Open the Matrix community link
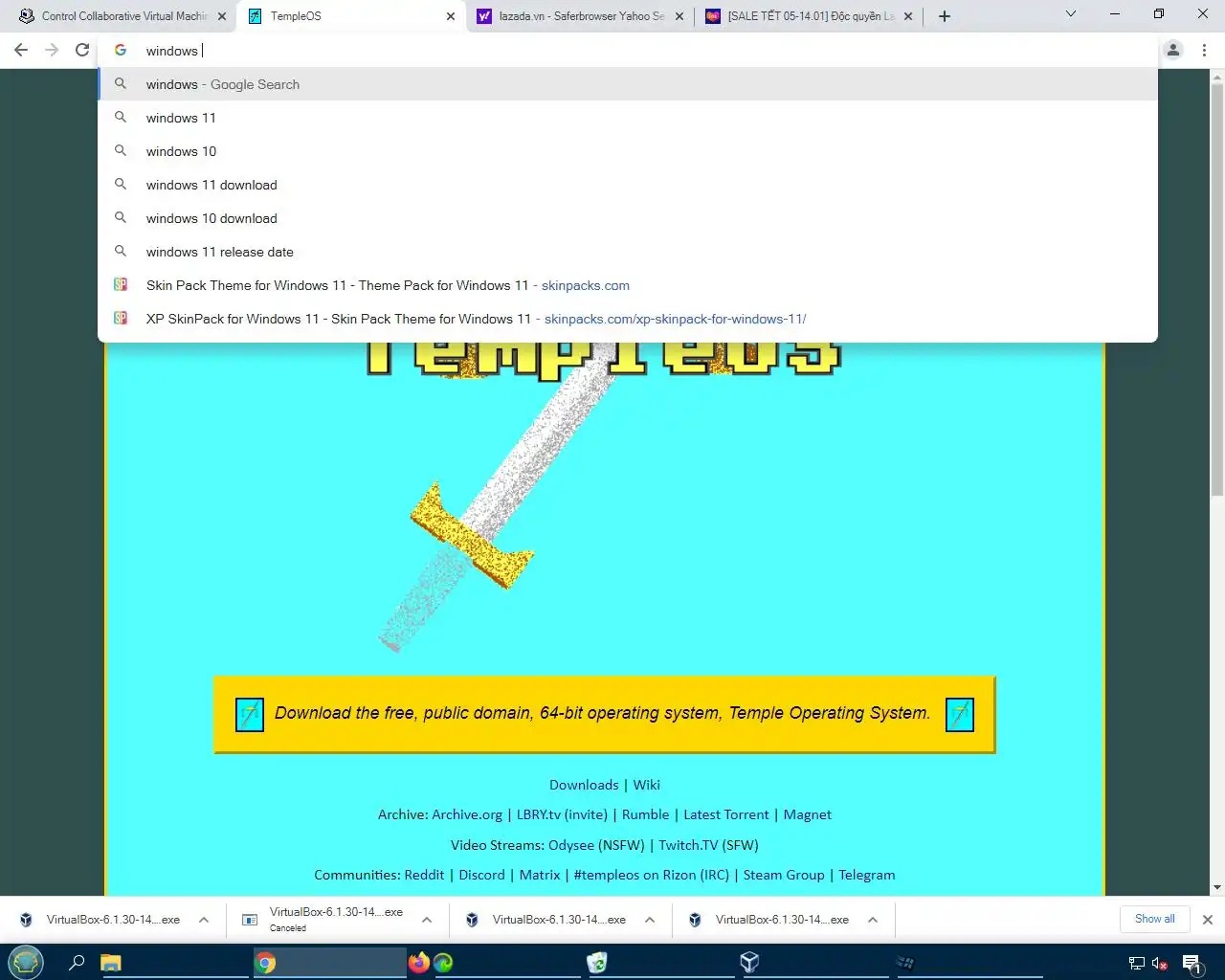This screenshot has width=1225, height=980. (540, 875)
